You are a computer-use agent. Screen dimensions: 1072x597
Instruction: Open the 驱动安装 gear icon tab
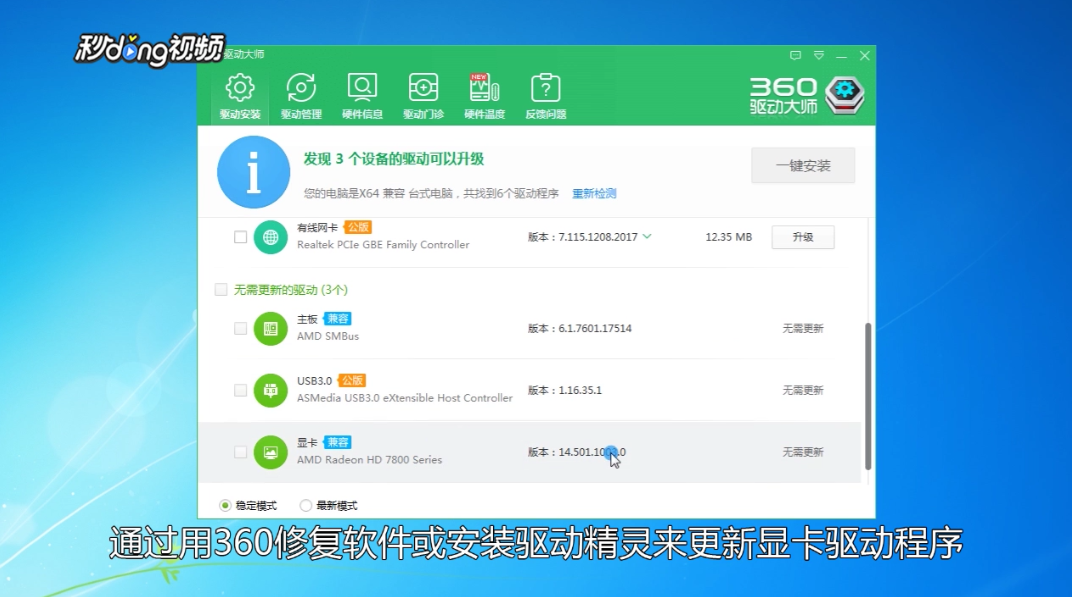pyautogui.click(x=240, y=96)
